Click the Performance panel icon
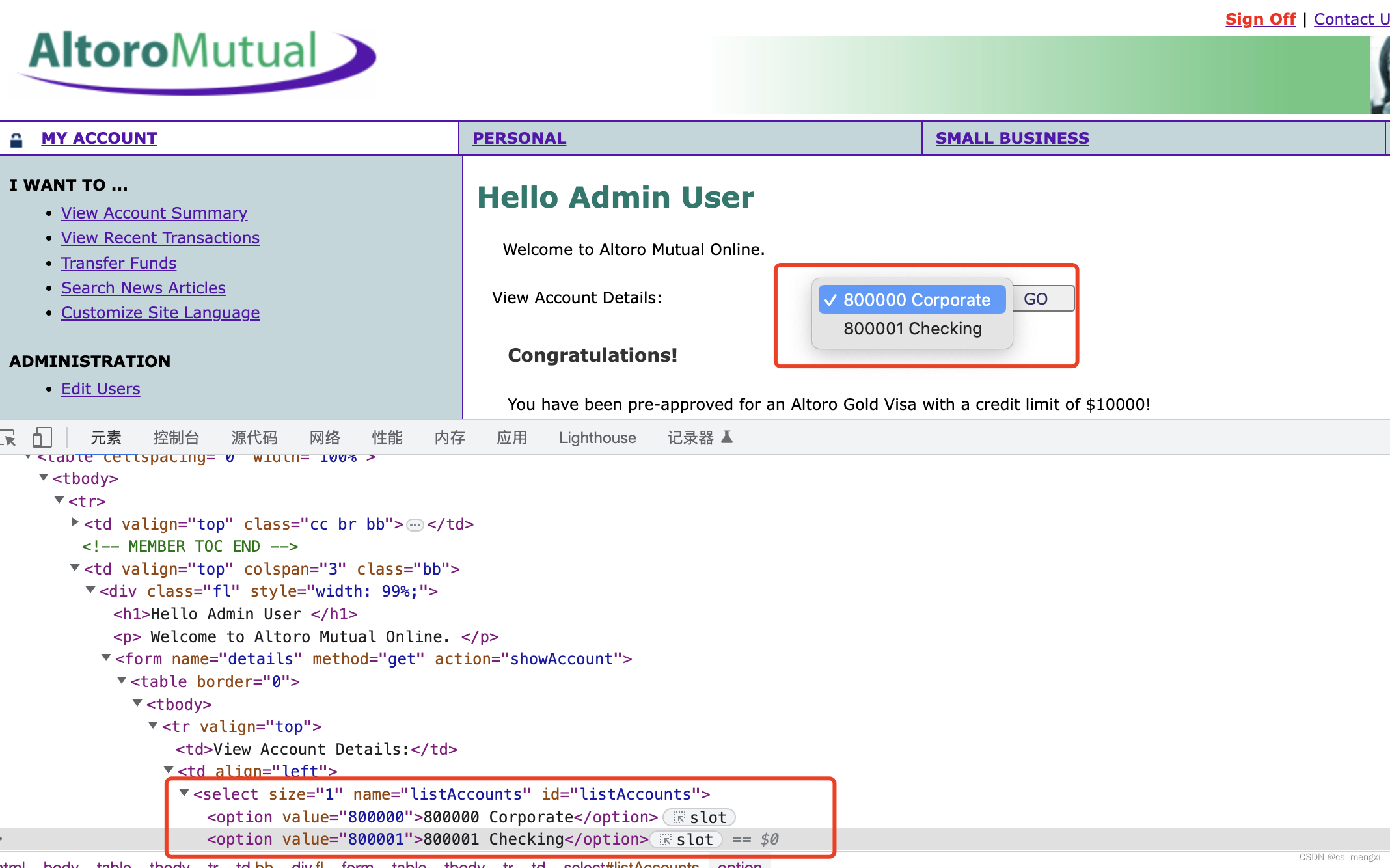1390x868 pixels. coord(389,437)
